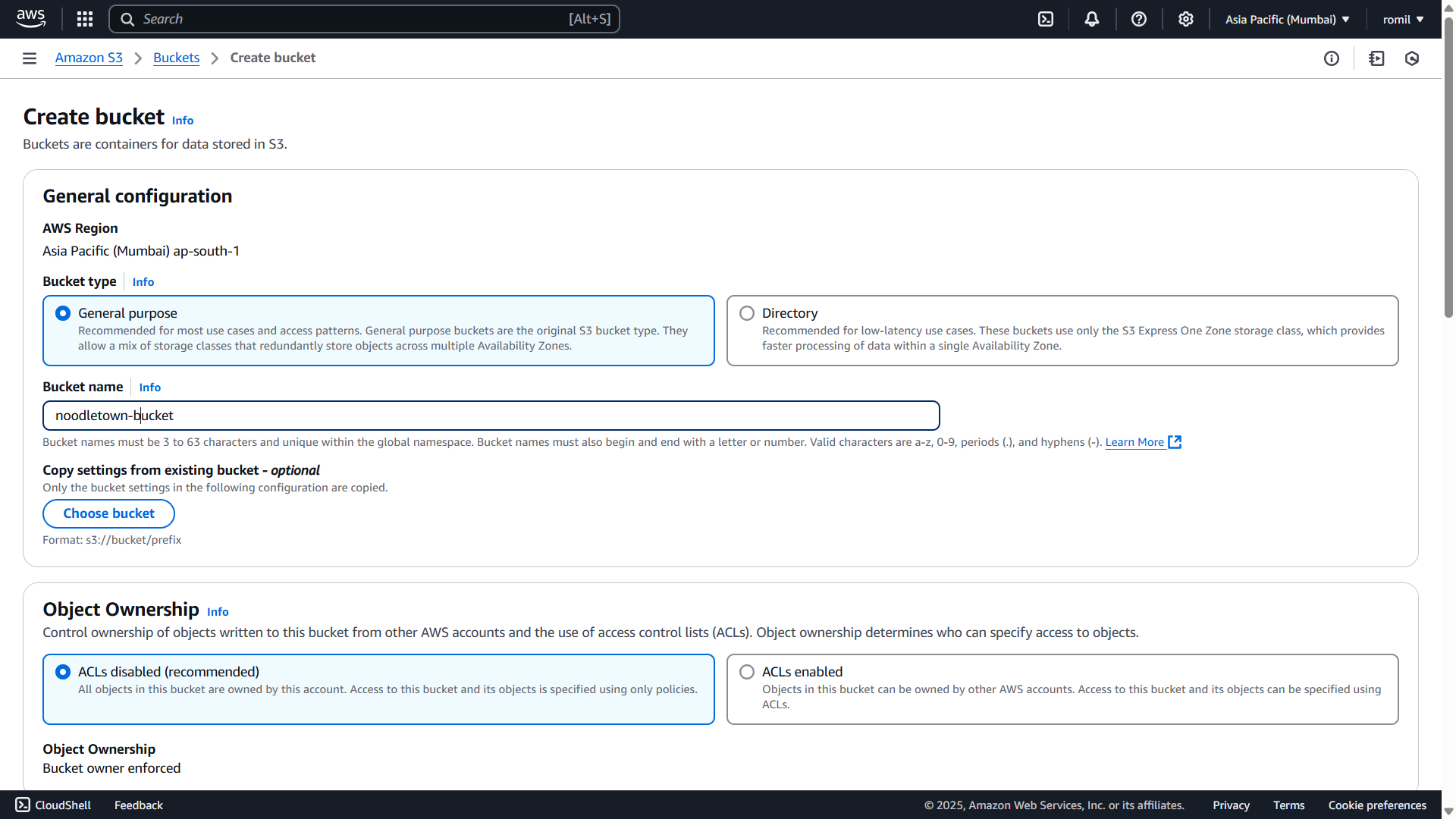Image resolution: width=1456 pixels, height=819 pixels.
Task: Open the romil account dropdown
Action: tap(1403, 19)
